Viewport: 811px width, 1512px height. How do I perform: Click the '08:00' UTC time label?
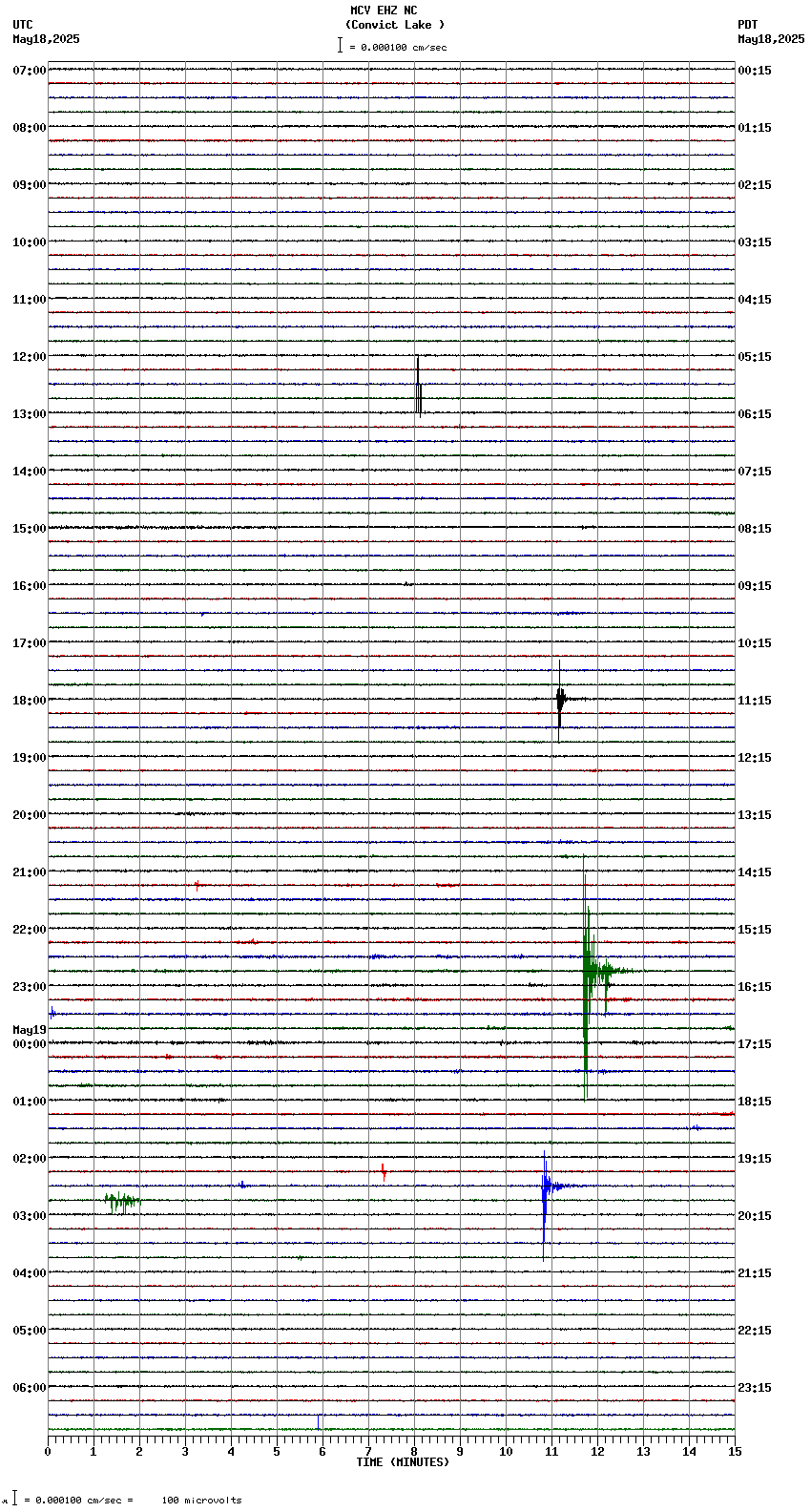(x=30, y=128)
